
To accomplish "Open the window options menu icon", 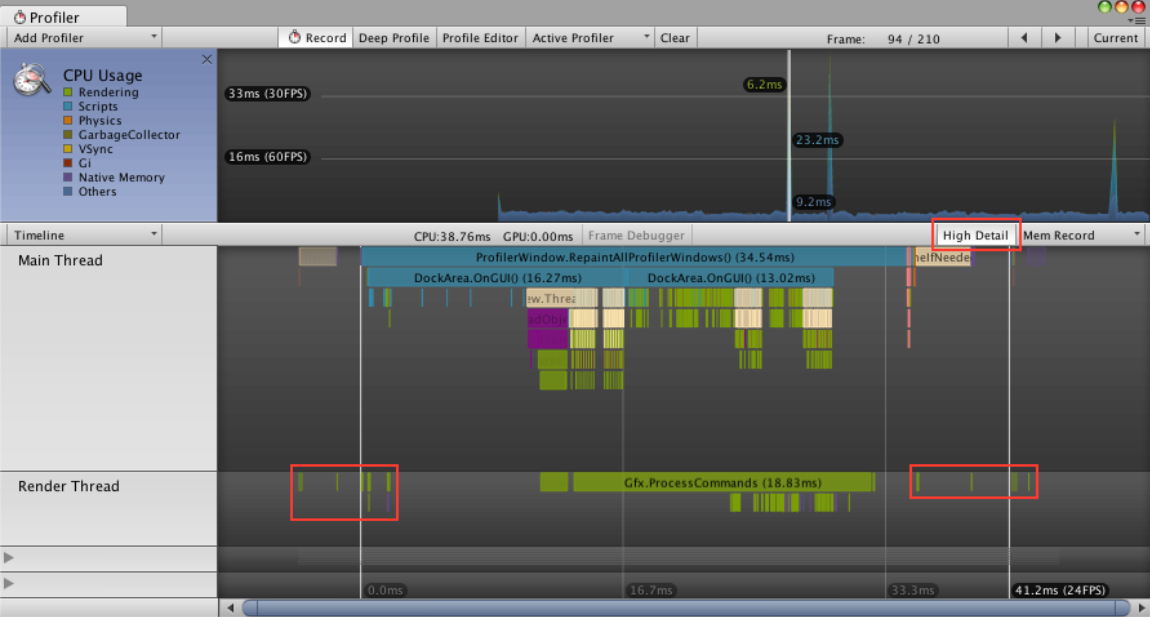I will pos(1139,20).
